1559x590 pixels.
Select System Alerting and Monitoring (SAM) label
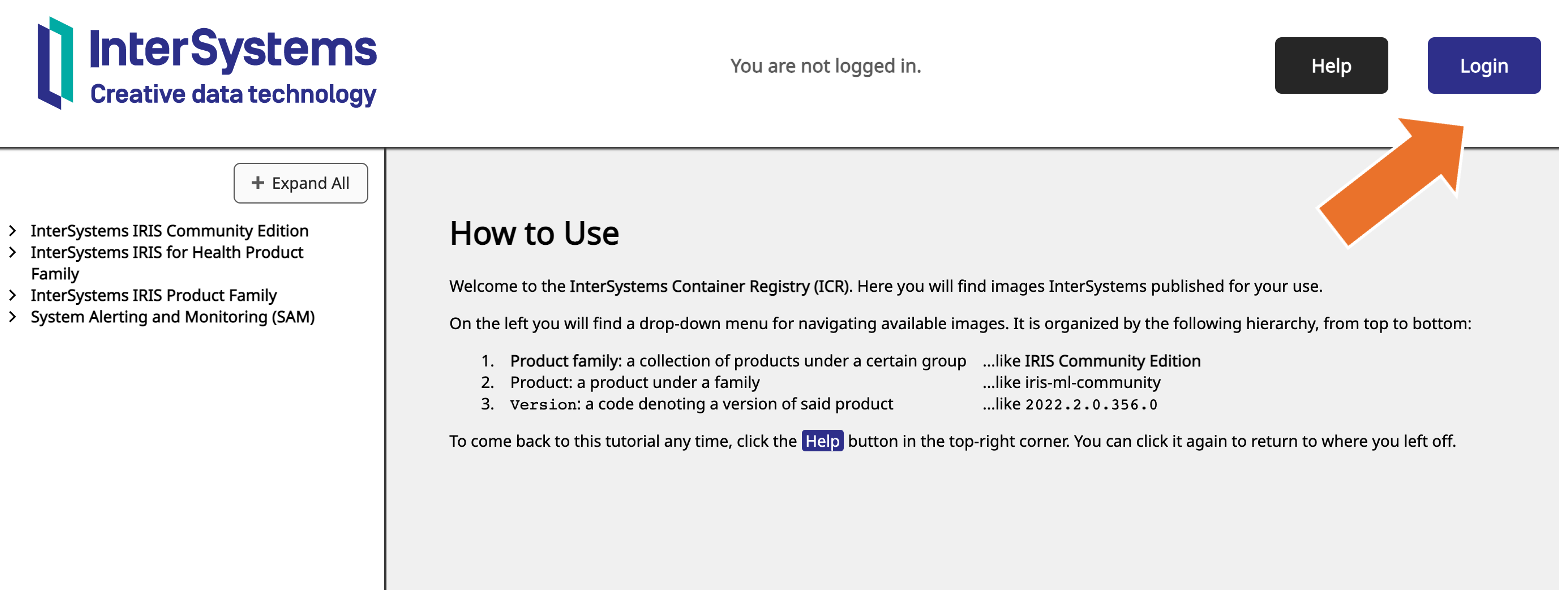click(172, 318)
